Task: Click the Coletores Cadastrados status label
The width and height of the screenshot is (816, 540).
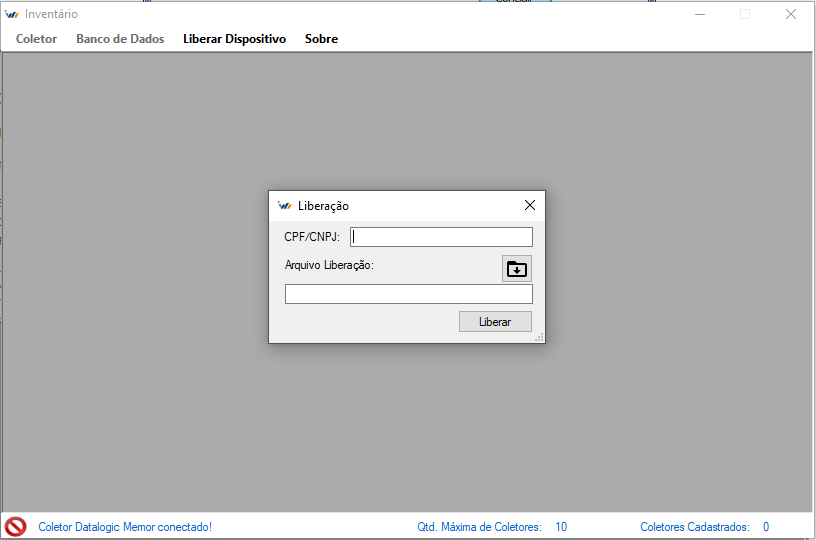Action: pyautogui.click(x=694, y=527)
